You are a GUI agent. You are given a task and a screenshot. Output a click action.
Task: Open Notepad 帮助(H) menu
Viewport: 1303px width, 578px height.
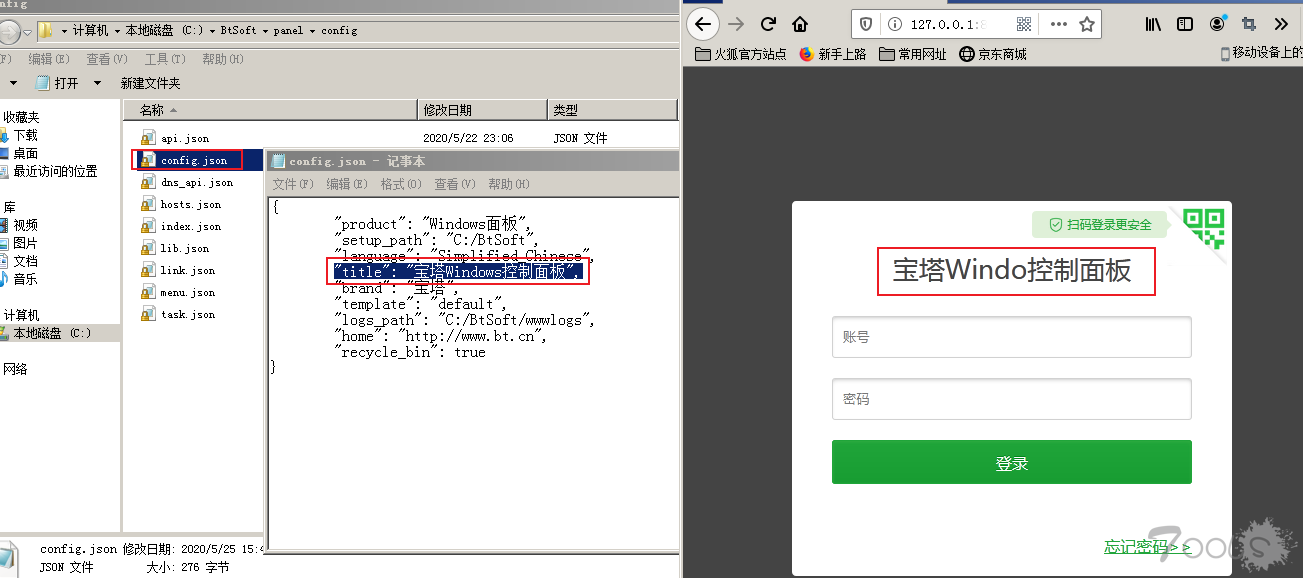[509, 184]
